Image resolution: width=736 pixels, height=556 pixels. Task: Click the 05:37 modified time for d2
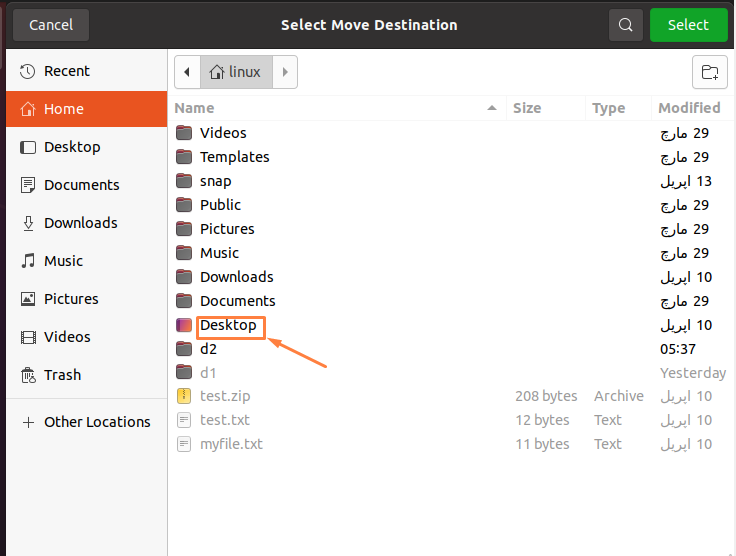point(678,349)
